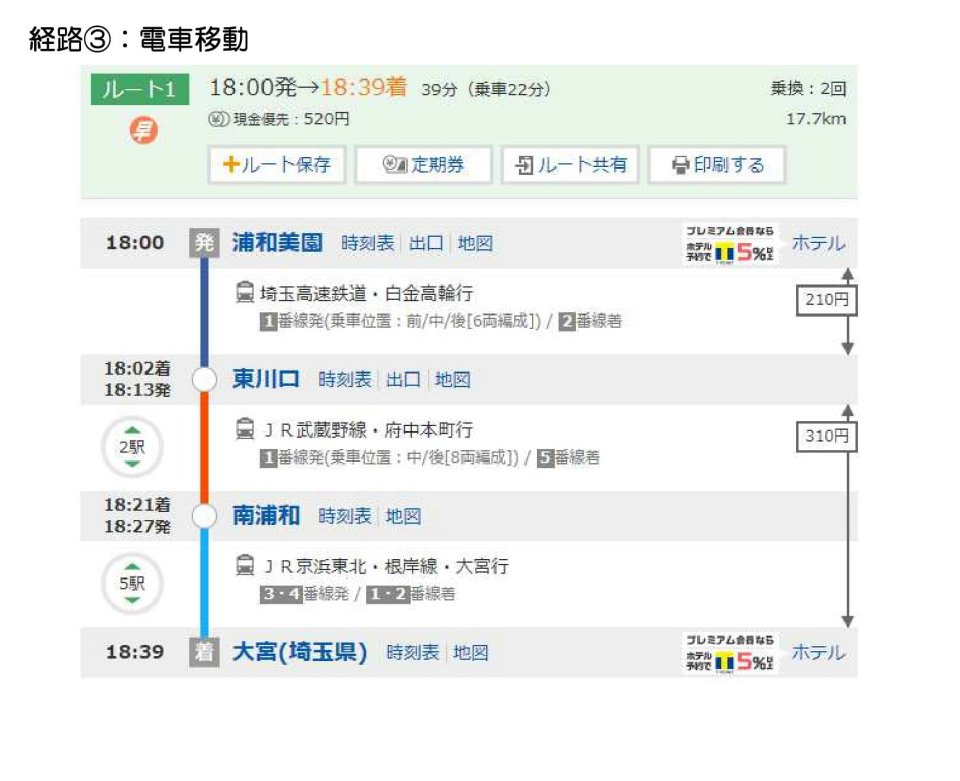Share the route via ルート共有
The height and width of the screenshot is (781, 960).
(x=571, y=165)
